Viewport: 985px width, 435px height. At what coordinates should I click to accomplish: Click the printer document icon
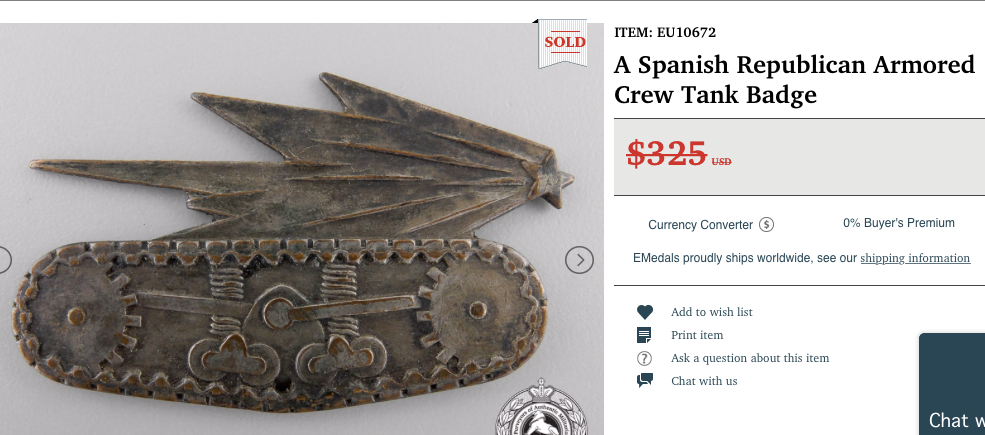[644, 335]
